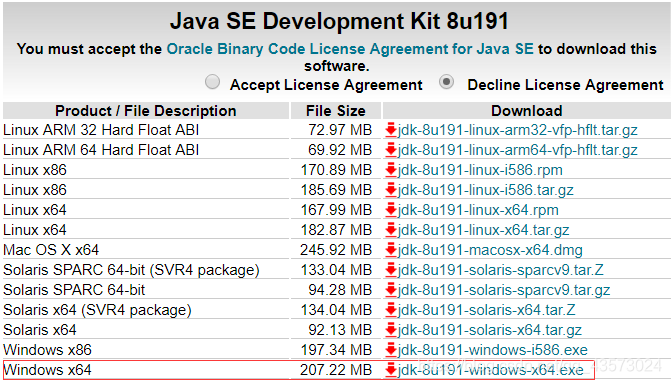Download jdk-8u191-solaris-x64.tar.gz file
Image resolution: width=671 pixels, height=384 pixels.
(x=490, y=330)
